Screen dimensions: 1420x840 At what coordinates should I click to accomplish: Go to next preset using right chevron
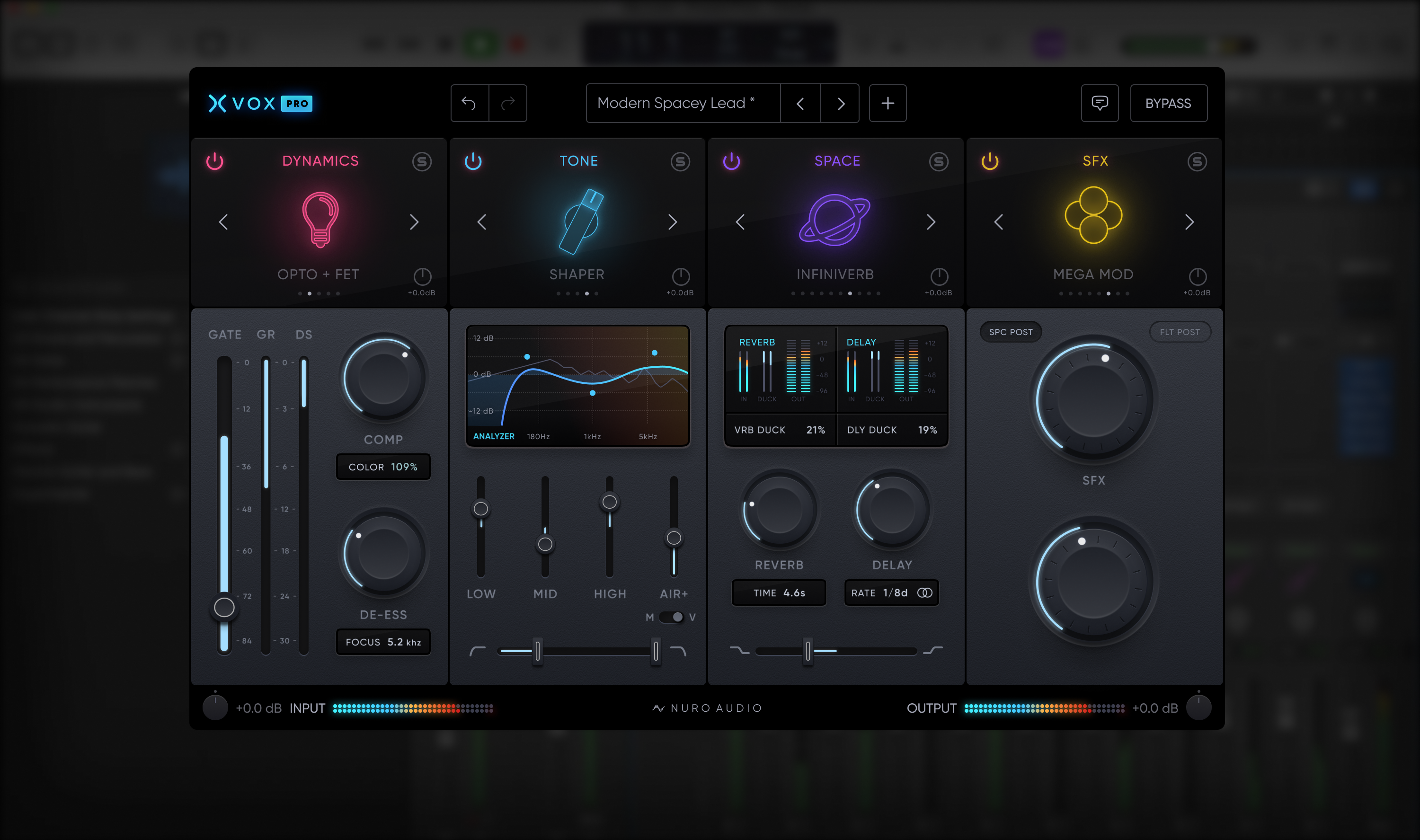tap(841, 103)
